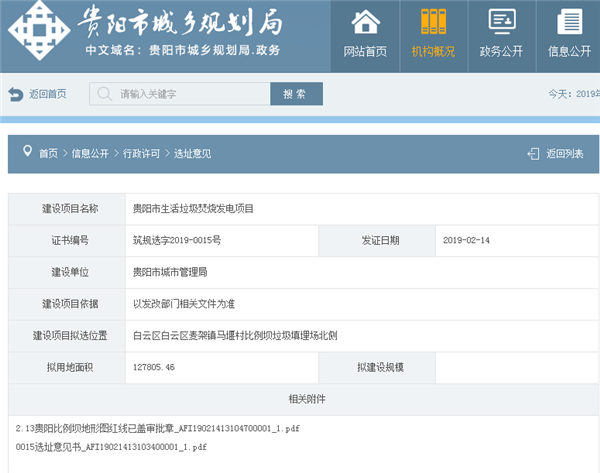Download the 0015选址意见书 PDF attachment
Image resolution: width=600 pixels, height=473 pixels.
(111, 446)
